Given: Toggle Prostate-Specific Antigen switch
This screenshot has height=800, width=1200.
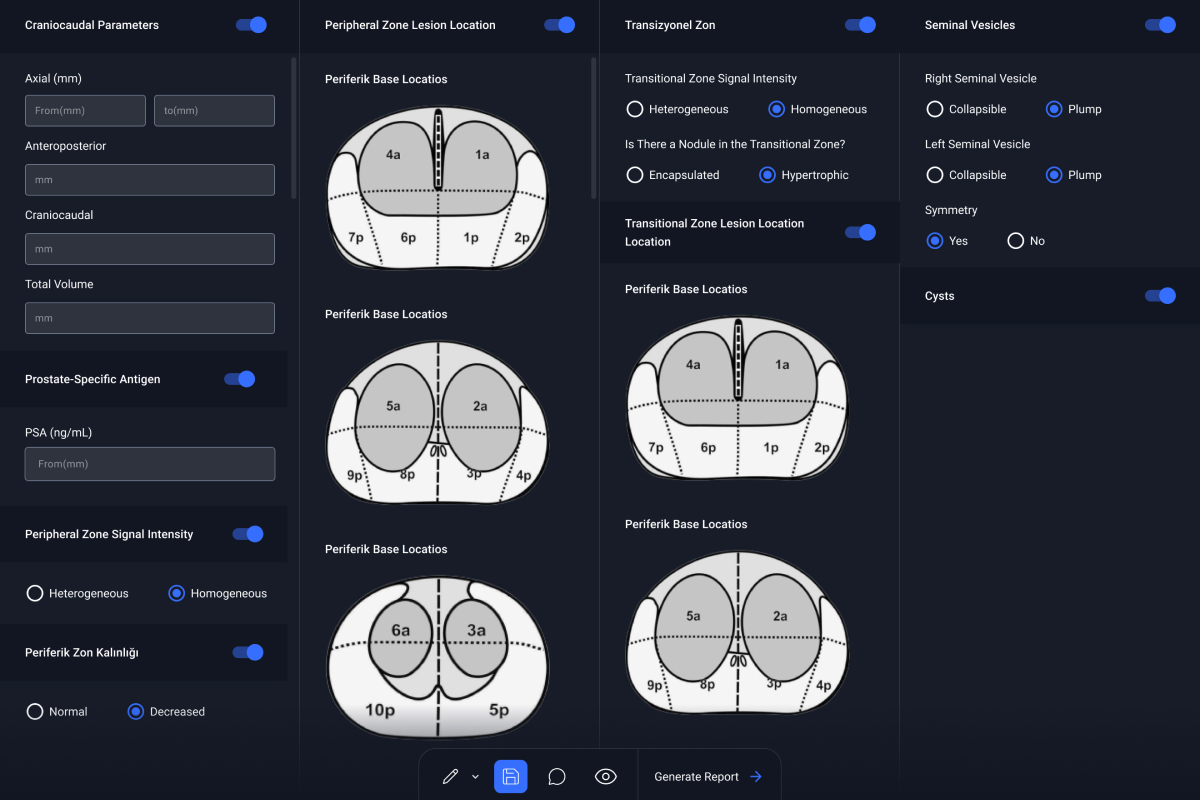Looking at the screenshot, I should (x=240, y=379).
